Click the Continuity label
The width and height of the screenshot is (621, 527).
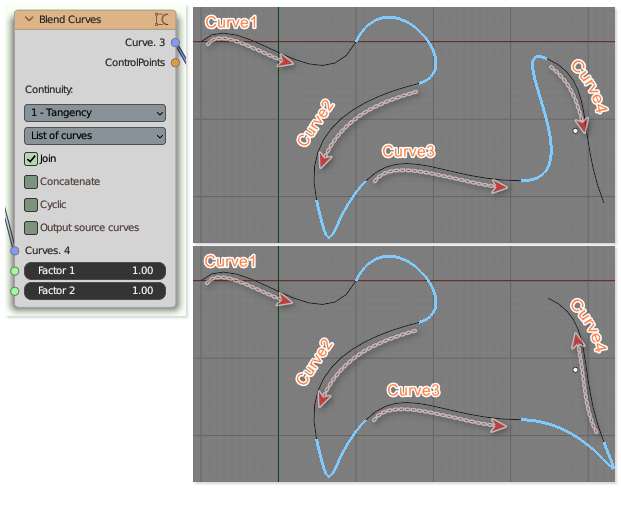pos(49,89)
